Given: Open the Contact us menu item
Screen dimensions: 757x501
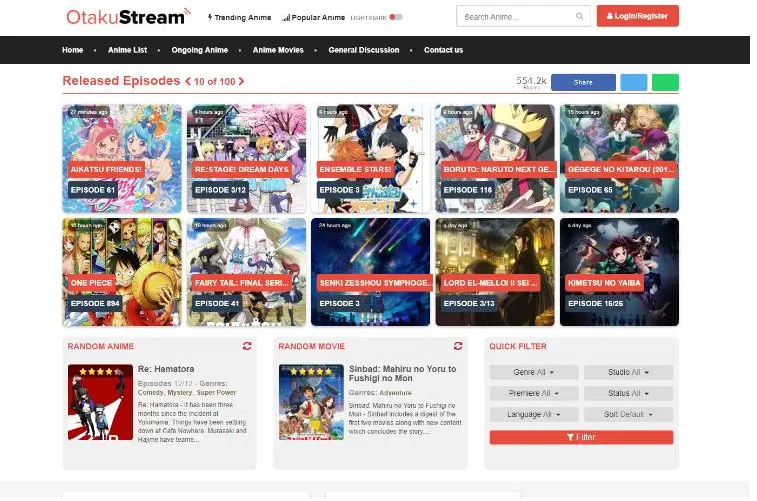Looking at the screenshot, I should pyautogui.click(x=443, y=50).
